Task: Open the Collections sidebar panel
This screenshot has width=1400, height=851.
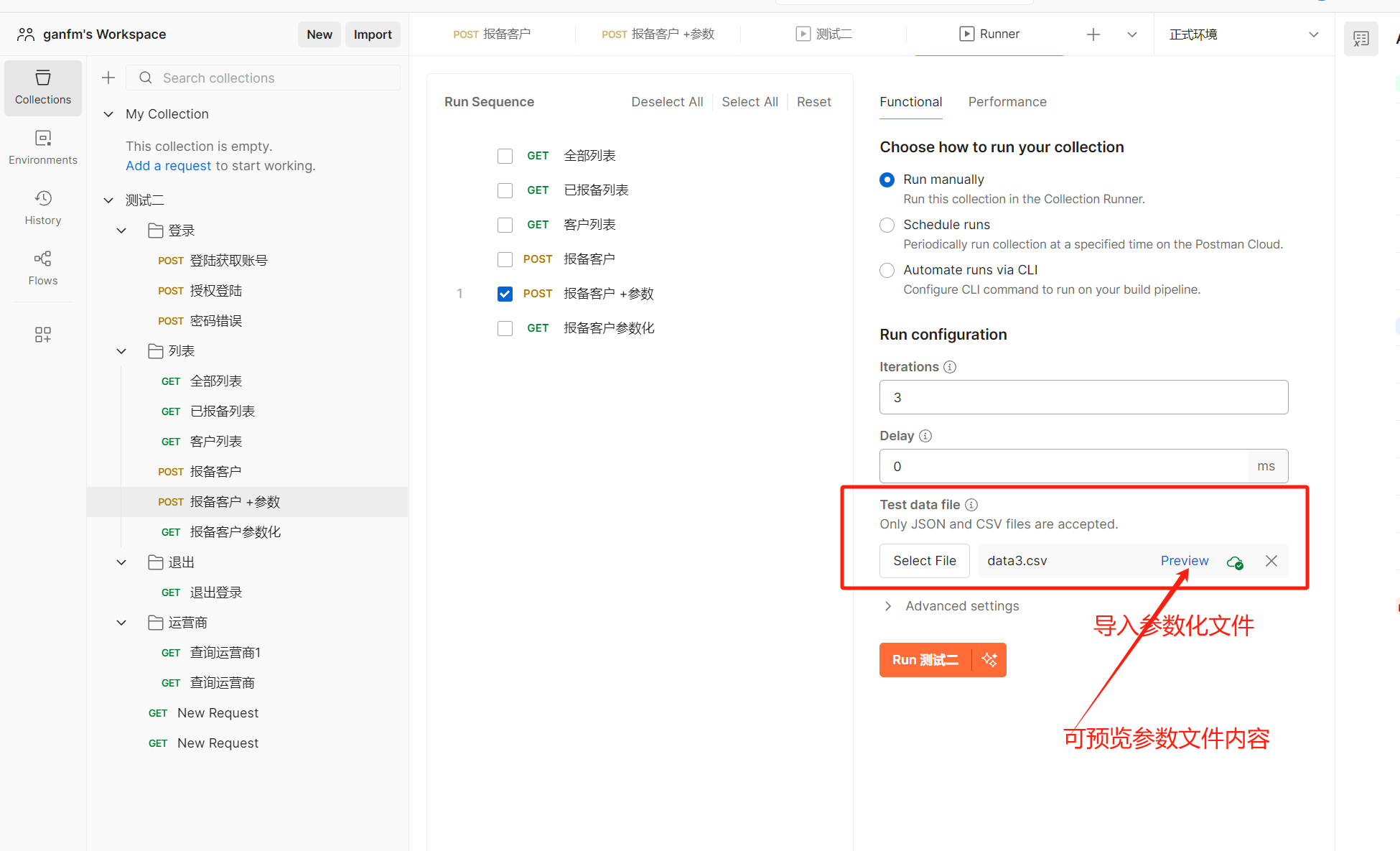Action: coord(43,87)
